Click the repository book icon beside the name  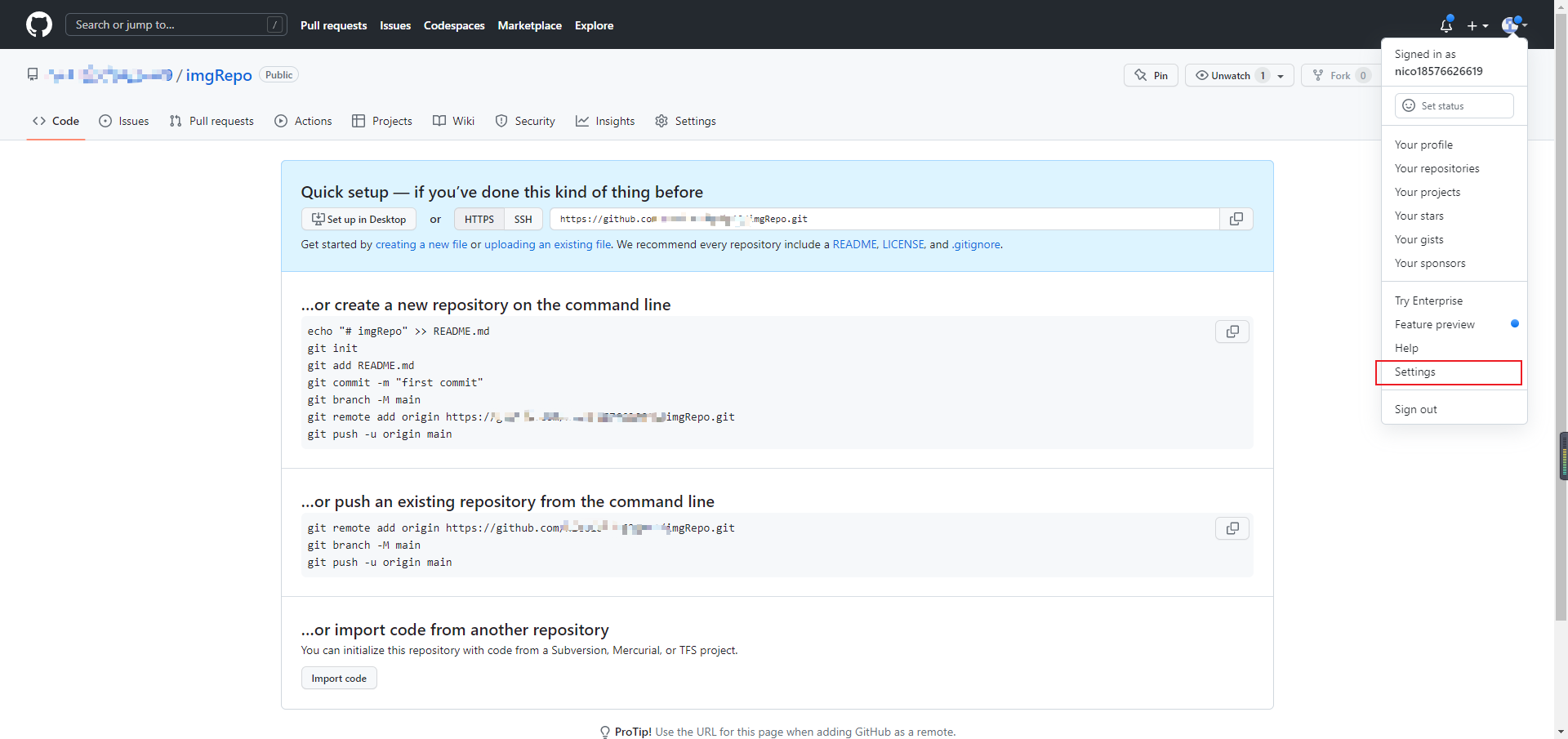coord(33,75)
